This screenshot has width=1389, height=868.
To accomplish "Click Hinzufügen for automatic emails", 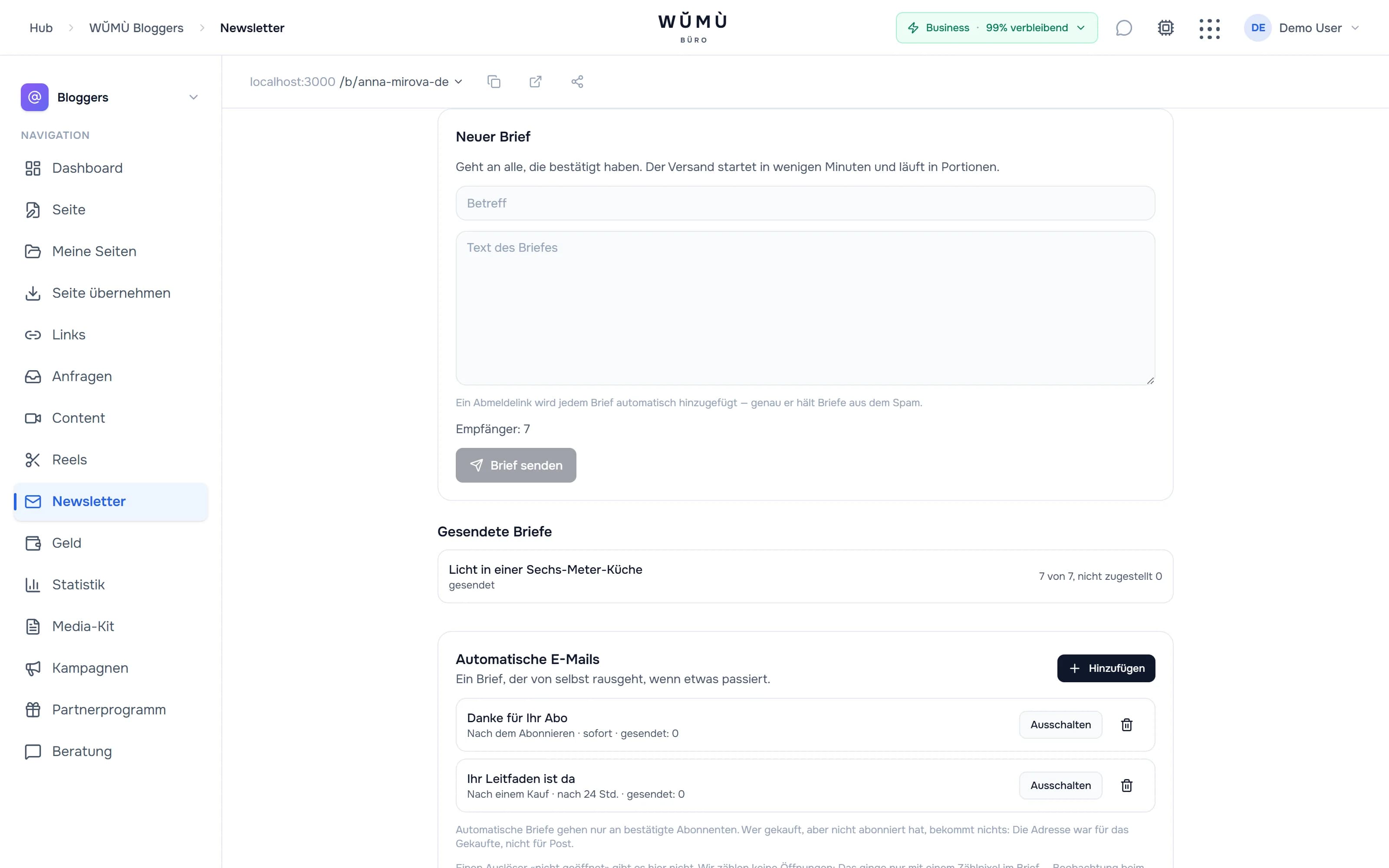I will pos(1106,668).
